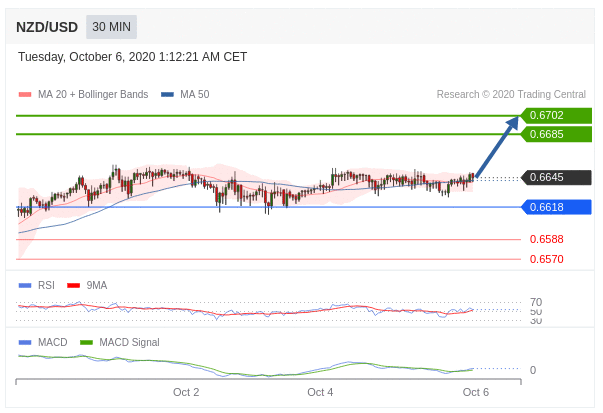The height and width of the screenshot is (413, 603).
Task: Click the MACD legend label
Action: point(53,342)
